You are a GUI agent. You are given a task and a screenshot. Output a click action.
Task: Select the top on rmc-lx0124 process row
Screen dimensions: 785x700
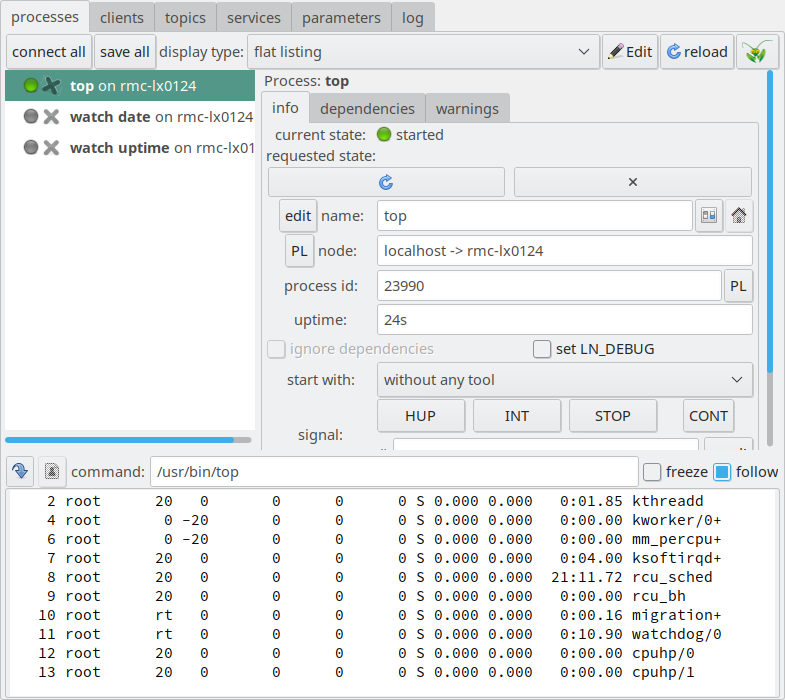tap(130, 86)
